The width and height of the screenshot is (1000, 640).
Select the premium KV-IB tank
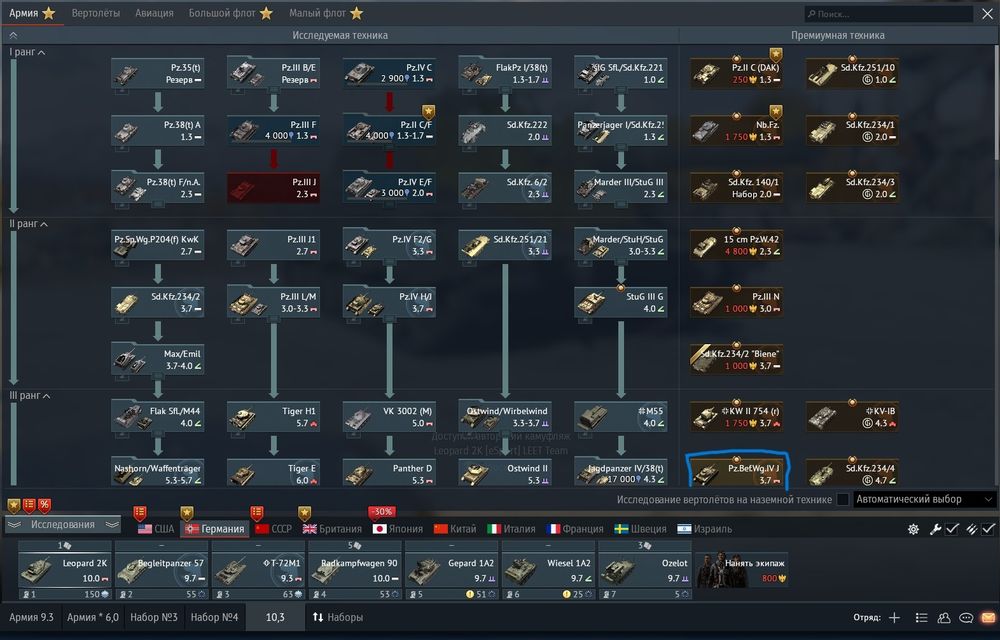(852, 417)
